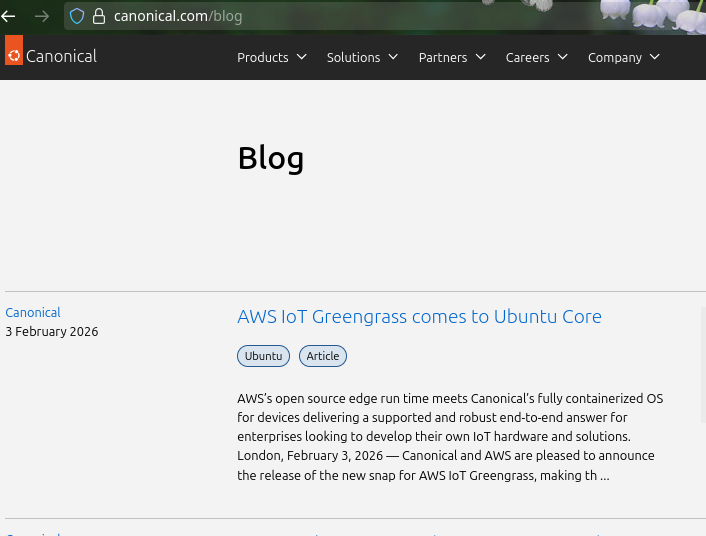Expand the chevron next to Careers

(562, 57)
